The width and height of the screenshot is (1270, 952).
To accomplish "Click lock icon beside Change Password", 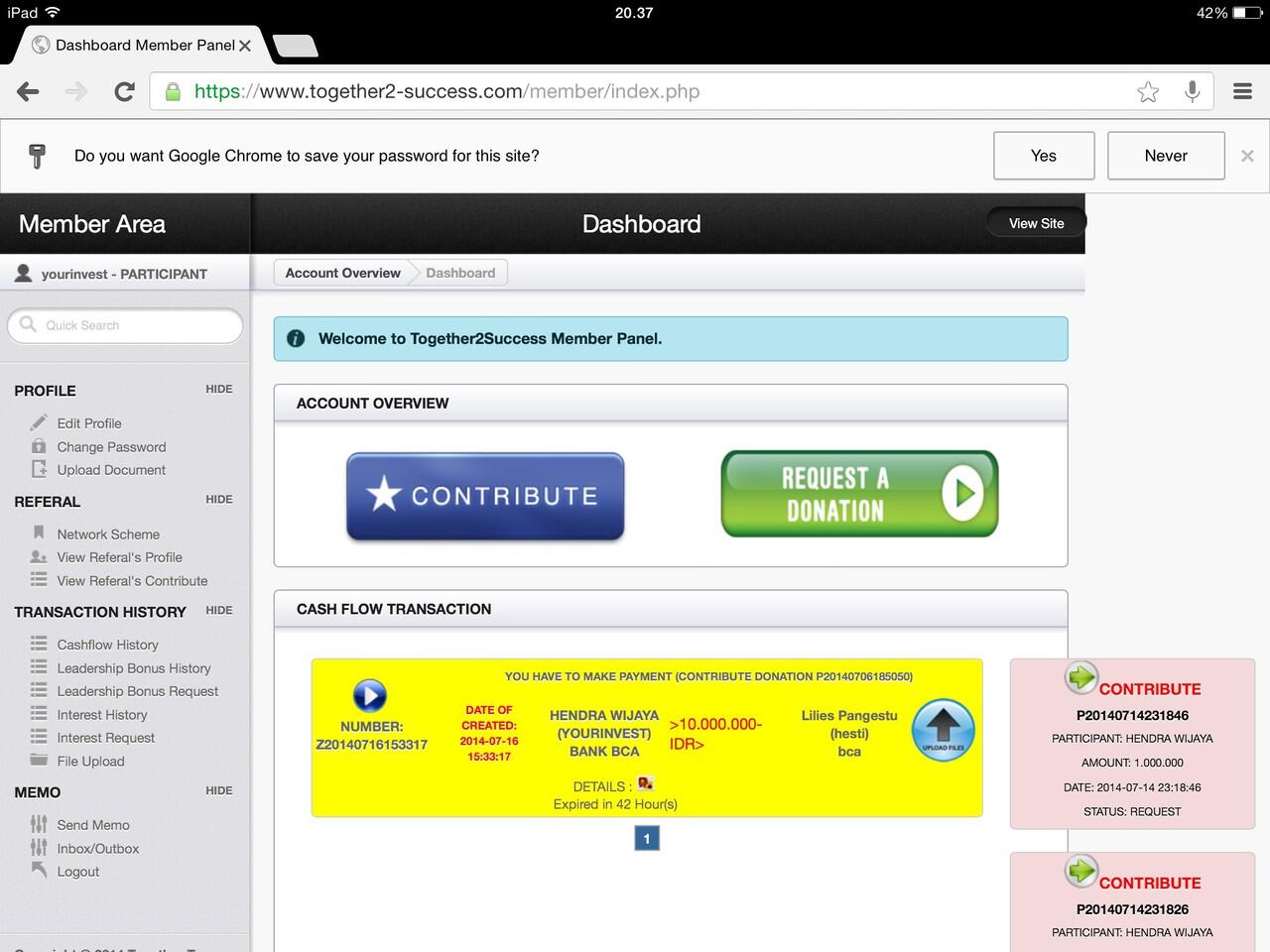I will pyautogui.click(x=39, y=446).
